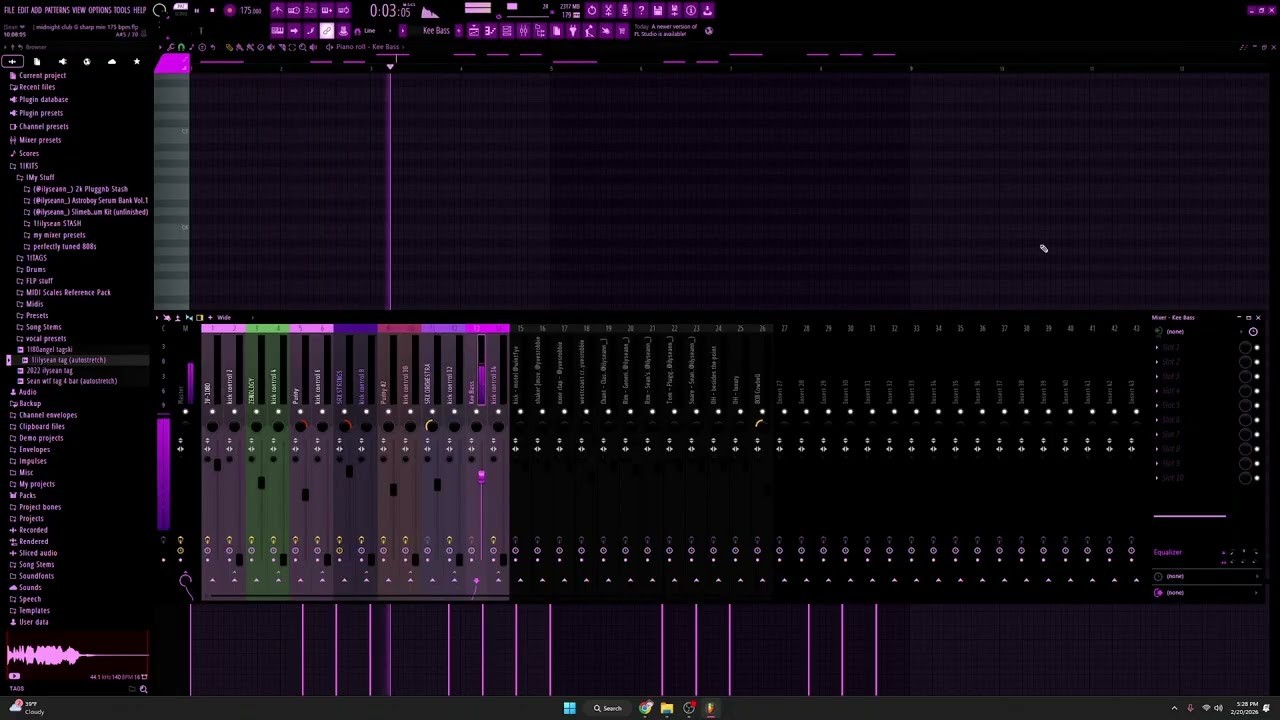Open the globe online news icon
1280x720 pixels.
tap(708, 31)
